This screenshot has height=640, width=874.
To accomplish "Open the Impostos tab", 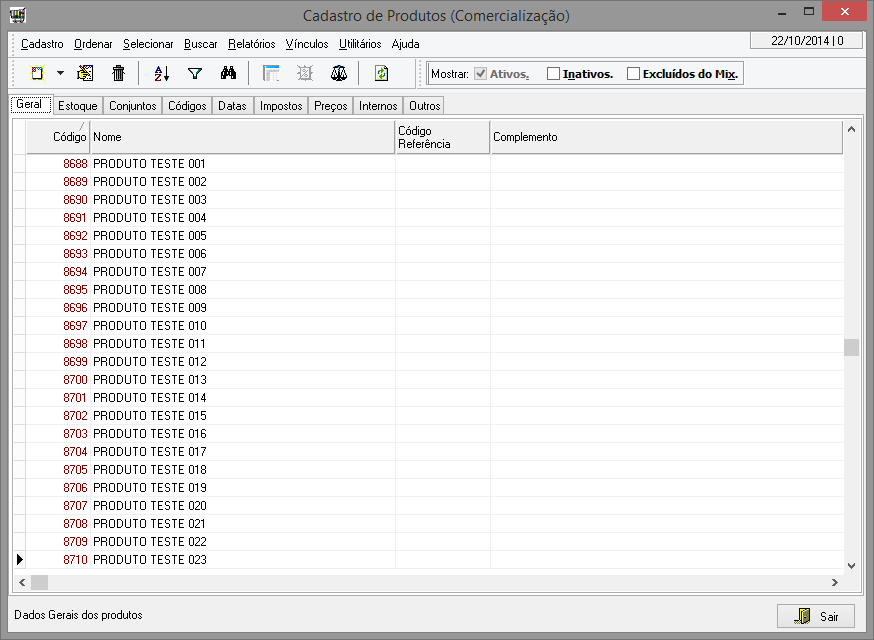I will [281, 106].
